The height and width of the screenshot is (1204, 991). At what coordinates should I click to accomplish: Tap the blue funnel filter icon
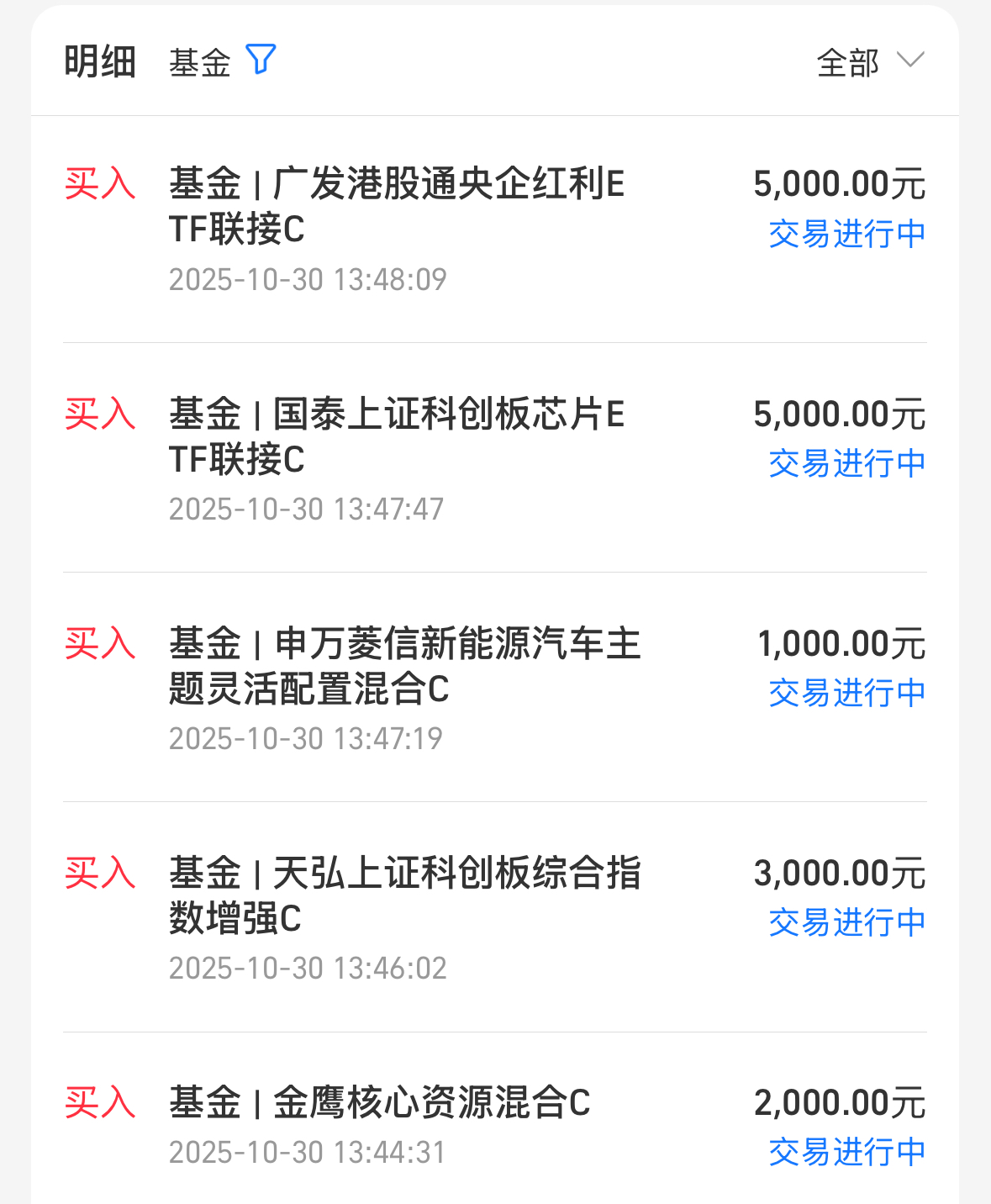tap(261, 60)
